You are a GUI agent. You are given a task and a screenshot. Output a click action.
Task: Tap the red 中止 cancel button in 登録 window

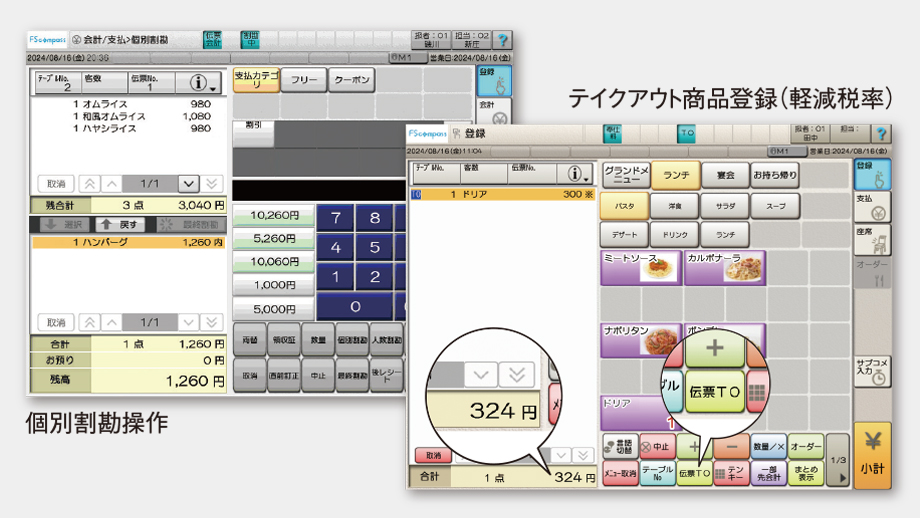click(657, 446)
